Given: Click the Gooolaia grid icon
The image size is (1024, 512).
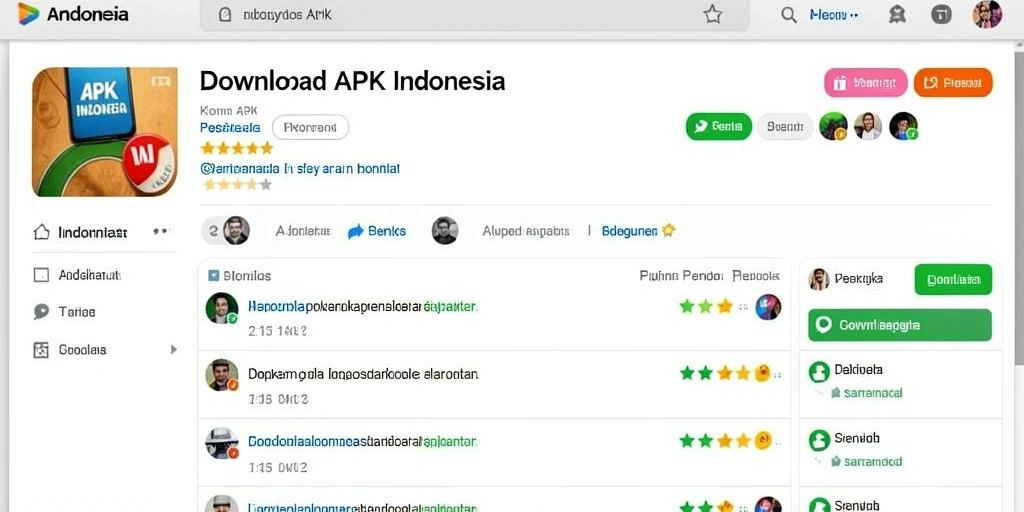Looking at the screenshot, I should point(41,350).
